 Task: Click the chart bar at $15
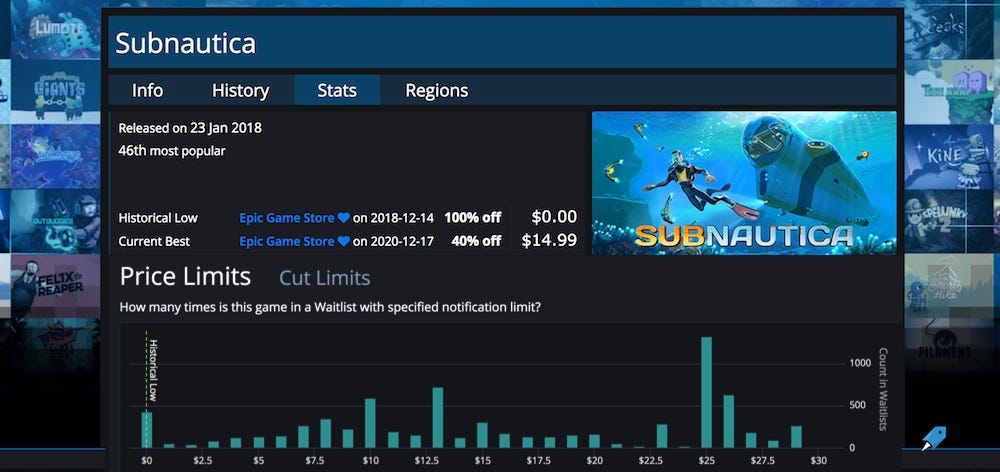pos(482,435)
